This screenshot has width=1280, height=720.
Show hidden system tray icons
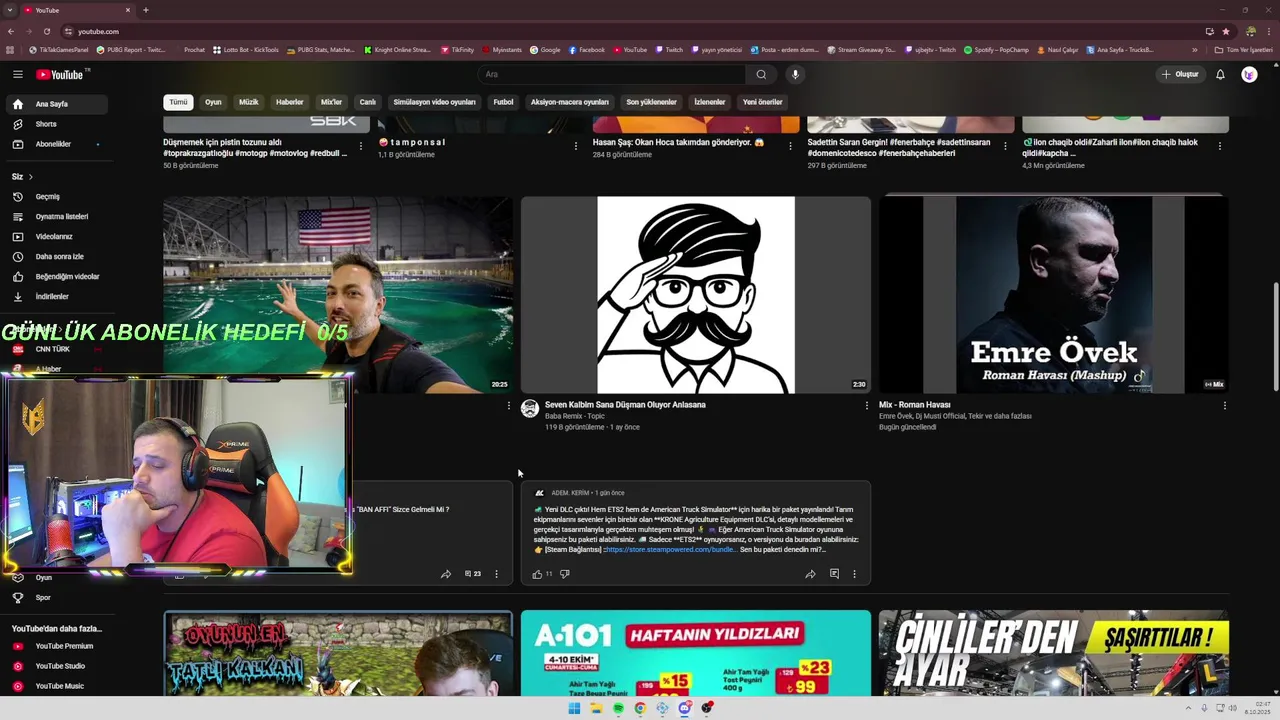coord(1188,708)
